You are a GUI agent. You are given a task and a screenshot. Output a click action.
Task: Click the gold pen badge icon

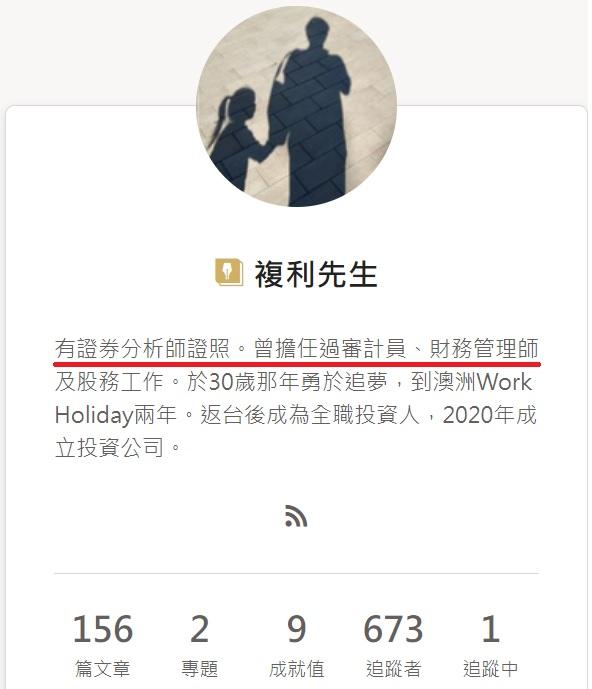click(229, 272)
